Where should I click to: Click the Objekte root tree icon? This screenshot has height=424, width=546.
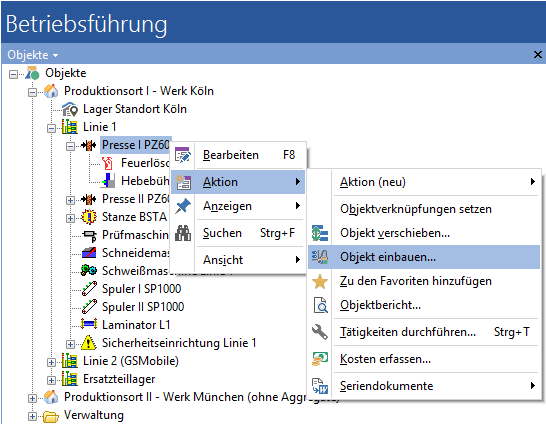tap(32, 73)
